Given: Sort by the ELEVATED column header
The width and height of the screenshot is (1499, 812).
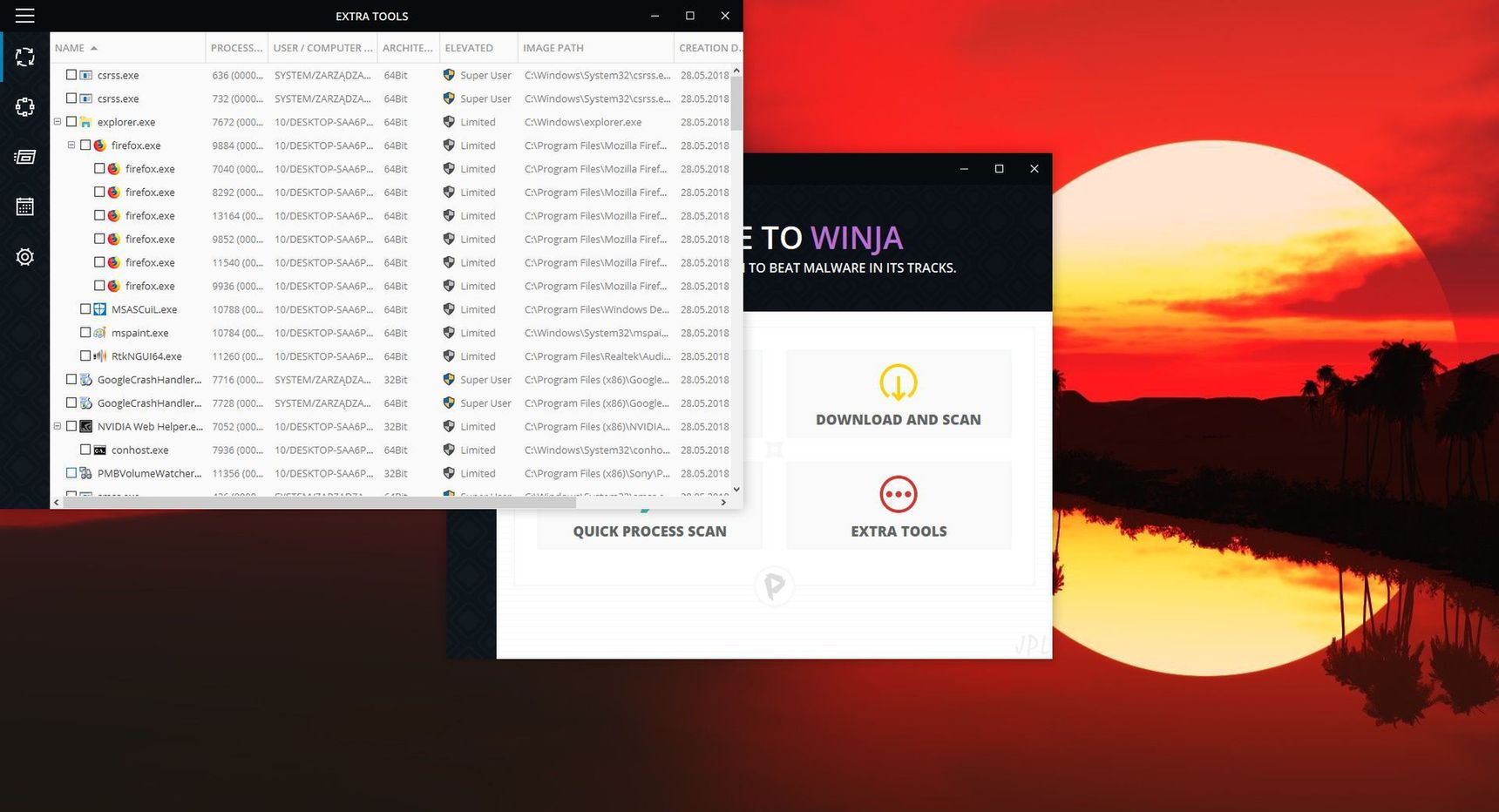Looking at the screenshot, I should [x=478, y=48].
